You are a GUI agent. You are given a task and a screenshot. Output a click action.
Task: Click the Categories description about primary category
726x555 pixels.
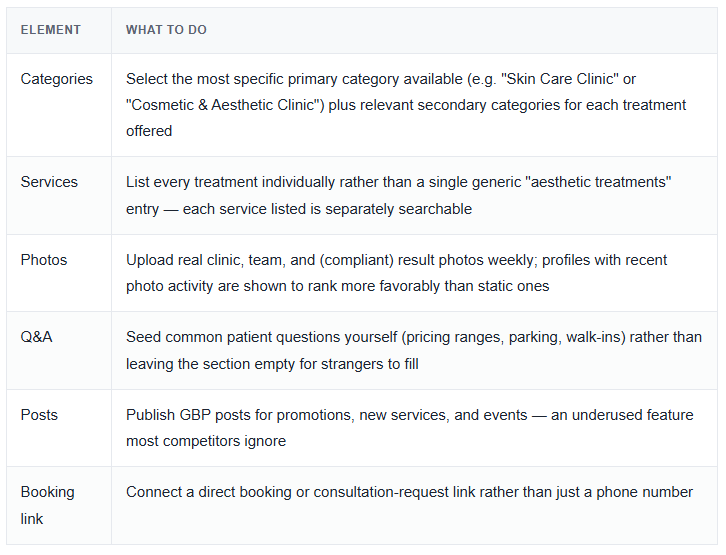[x=406, y=105]
